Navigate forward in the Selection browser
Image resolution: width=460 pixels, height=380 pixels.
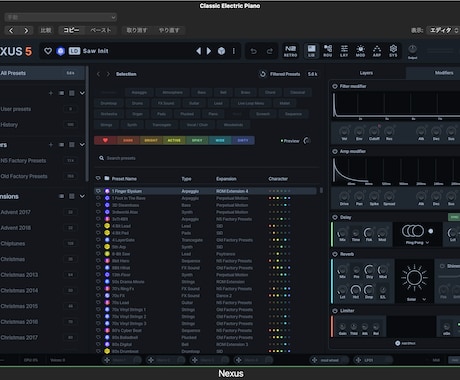(108, 74)
